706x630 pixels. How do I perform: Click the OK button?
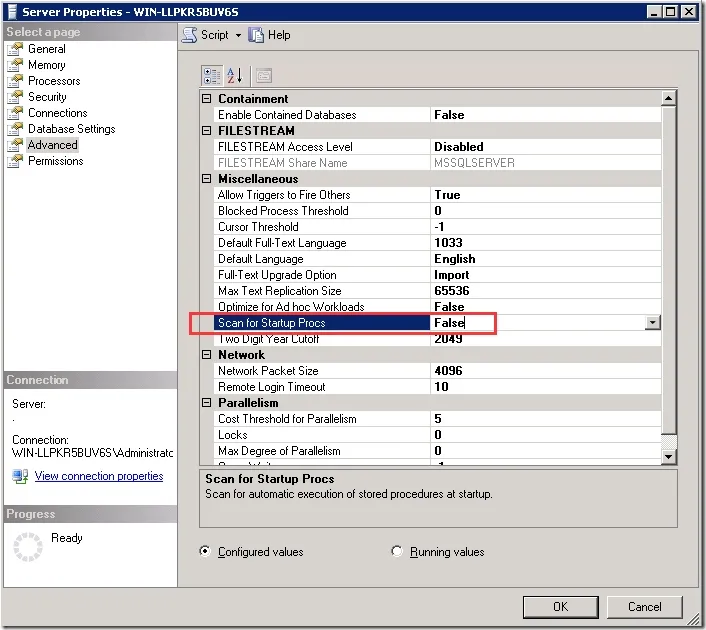561,607
